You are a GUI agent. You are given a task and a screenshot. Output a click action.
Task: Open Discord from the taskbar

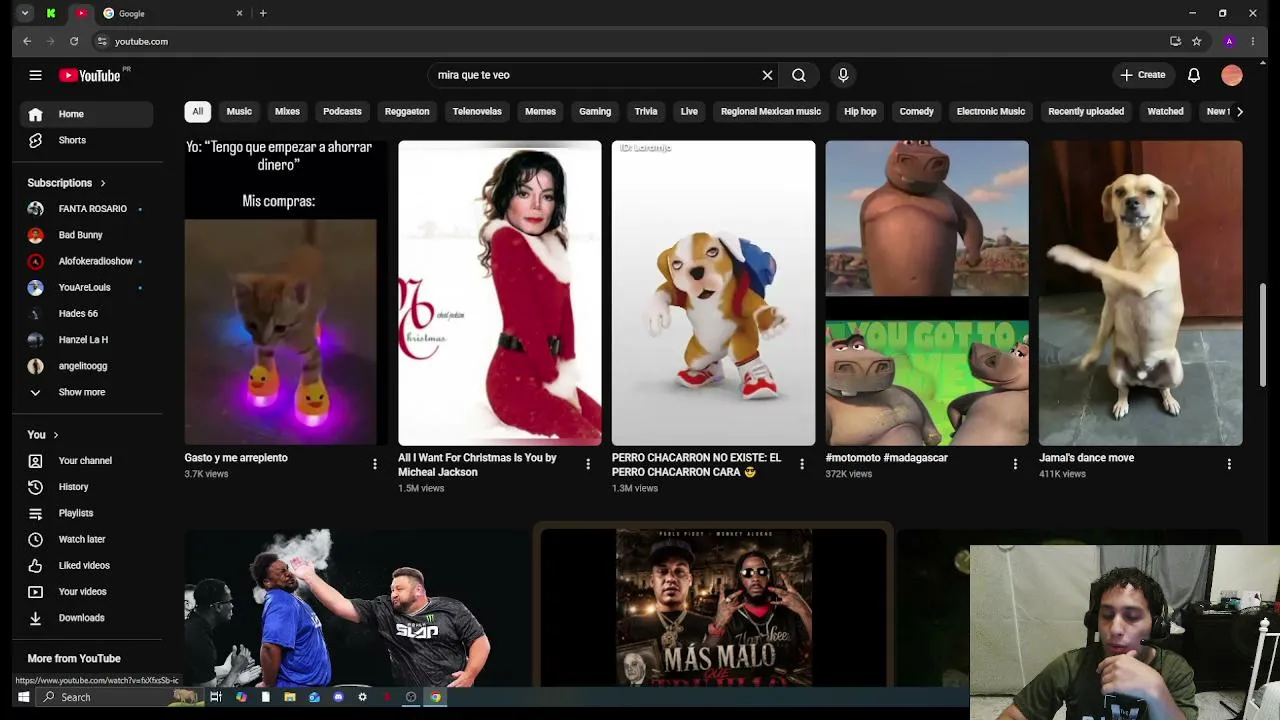pos(338,697)
